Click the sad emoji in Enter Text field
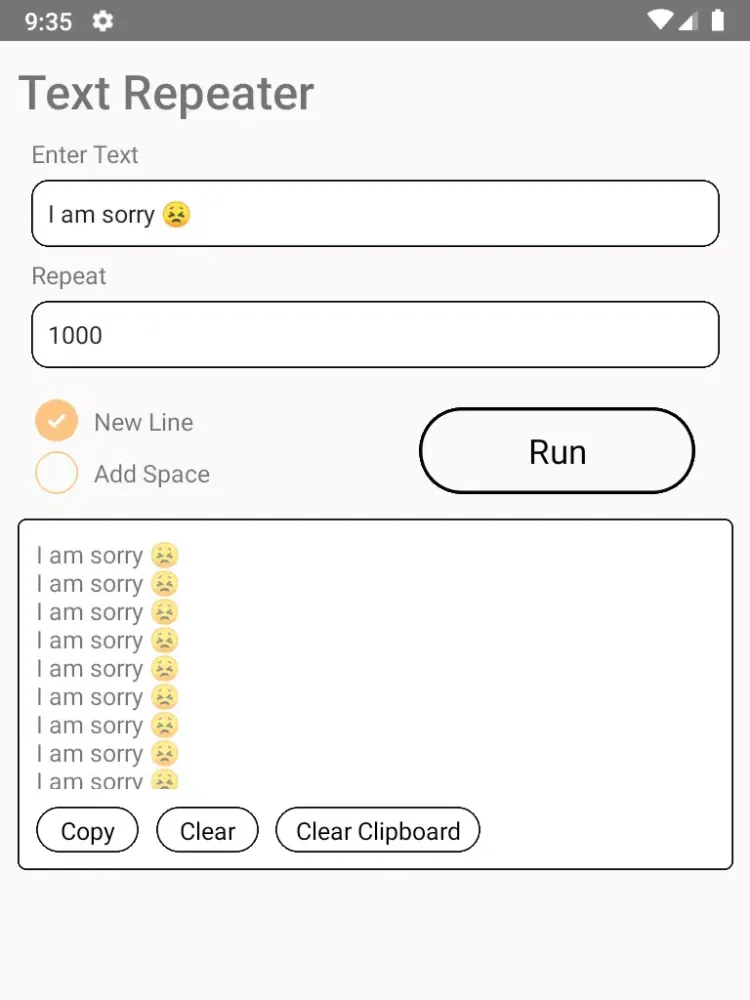The image size is (750, 1000). pyautogui.click(x=176, y=214)
